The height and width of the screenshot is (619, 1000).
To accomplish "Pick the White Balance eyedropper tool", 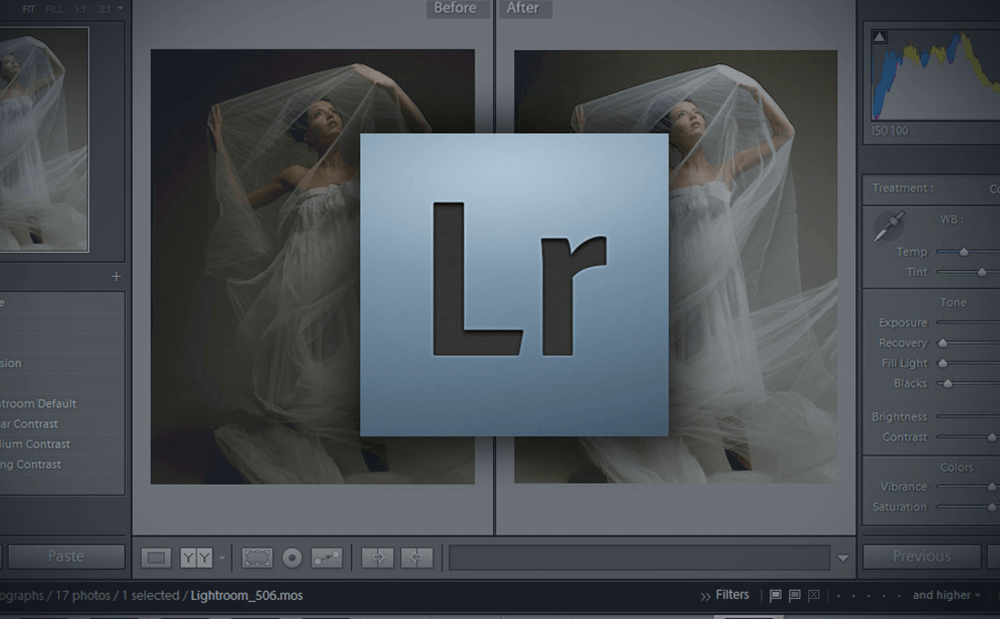I will coord(888,226).
